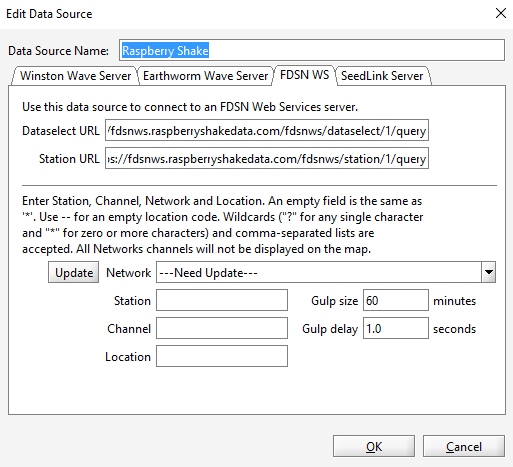The image size is (513, 467).
Task: Click the Cancel button
Action: point(464,446)
